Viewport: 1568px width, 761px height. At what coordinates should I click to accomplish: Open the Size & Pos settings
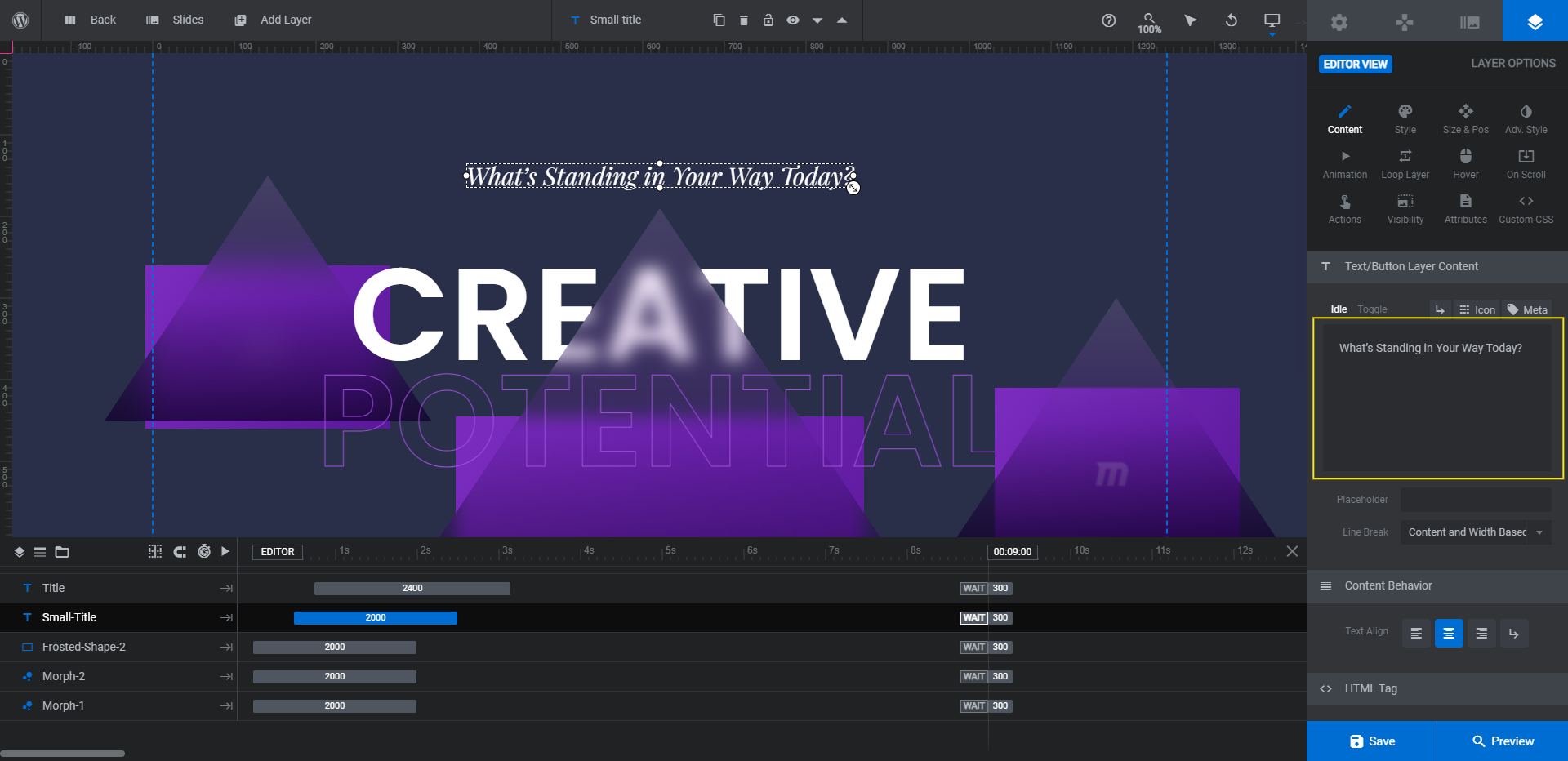1466,119
